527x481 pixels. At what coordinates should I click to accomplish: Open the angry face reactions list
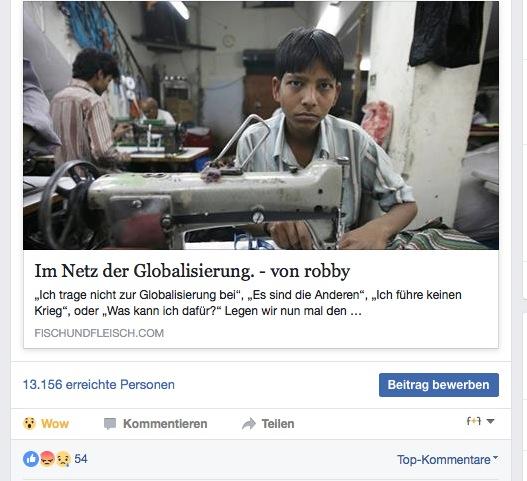pos(47,459)
